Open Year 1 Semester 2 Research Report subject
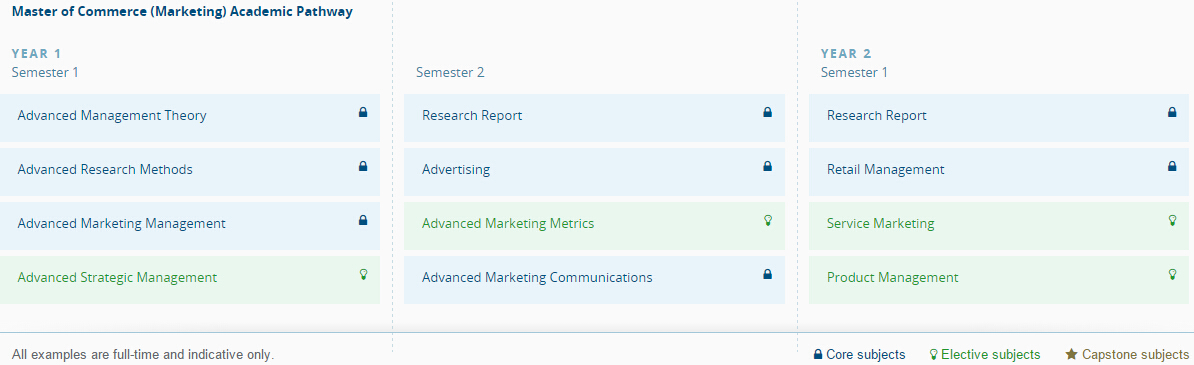Viewport: 1194px width, 365px height. 595,117
